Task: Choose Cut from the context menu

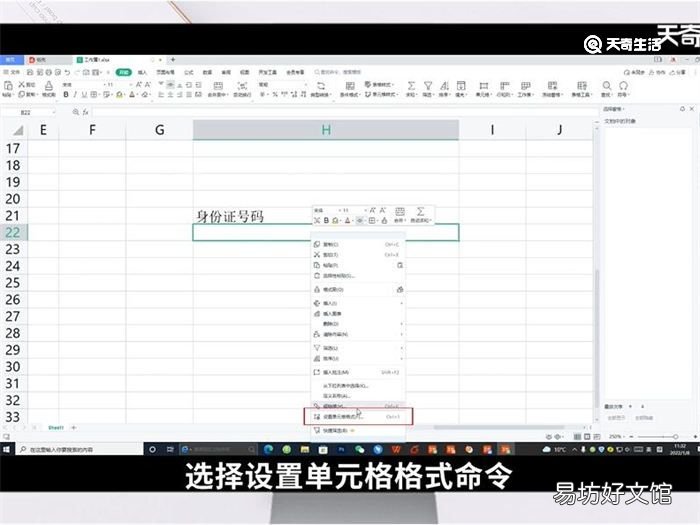Action: [358, 254]
